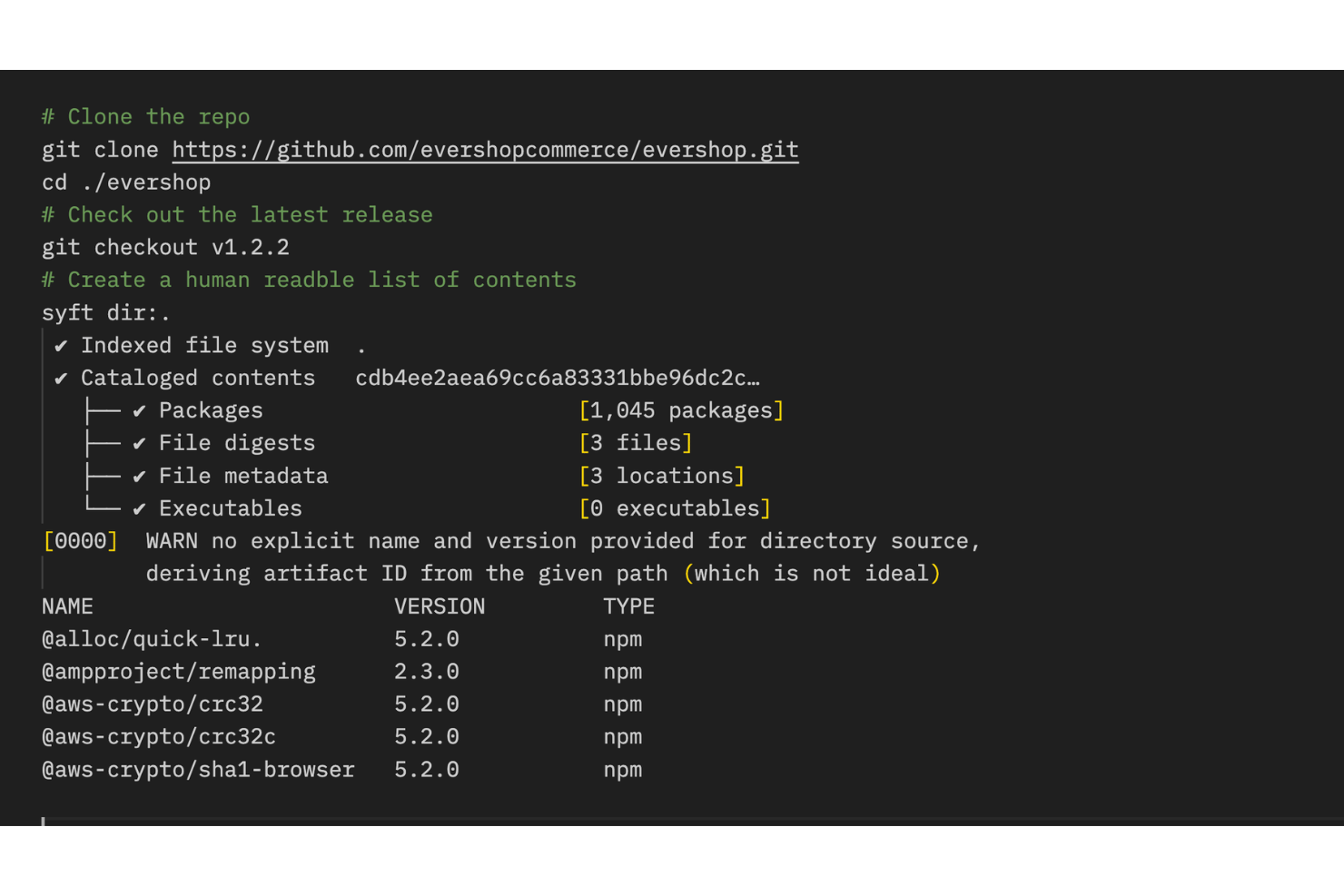The width and height of the screenshot is (1344, 896).
Task: Select the @ampproject/remapping package name
Action: tap(179, 673)
